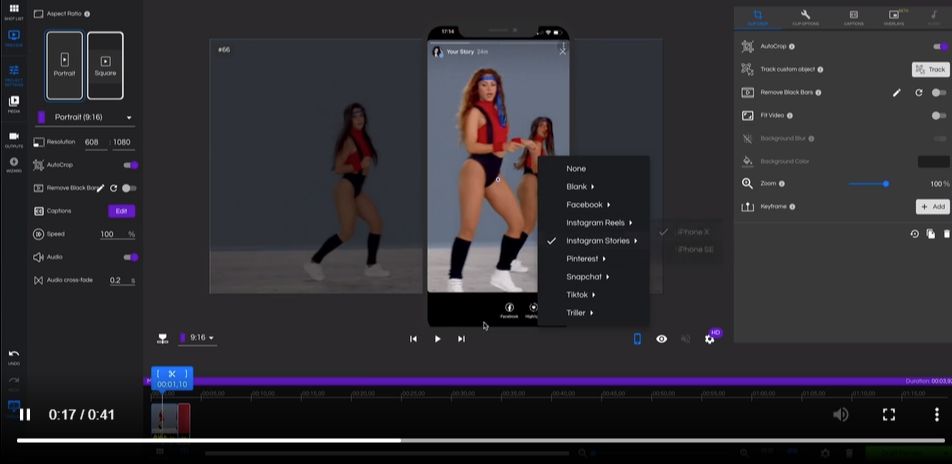The image size is (952, 464).
Task: Toggle AutoCrop in right clip panel
Action: coord(940,46)
